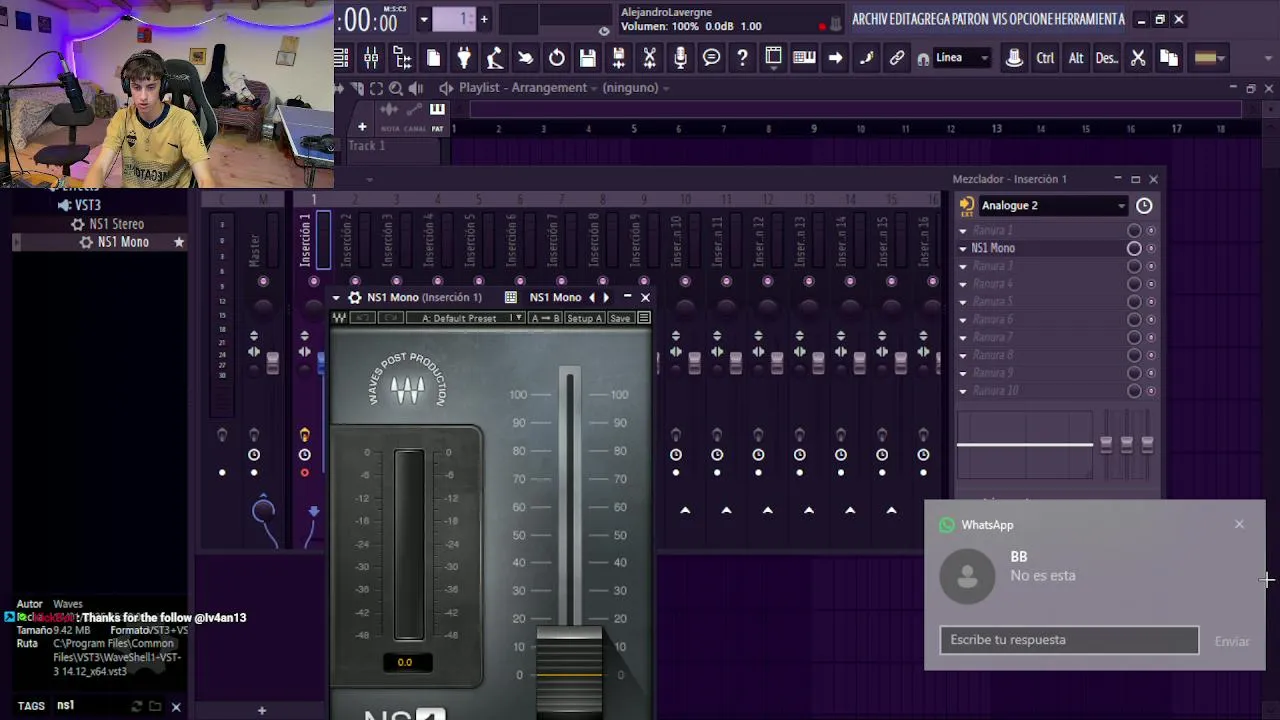1280x720 pixels.
Task: Click the A to B copy button
Action: tap(545, 318)
